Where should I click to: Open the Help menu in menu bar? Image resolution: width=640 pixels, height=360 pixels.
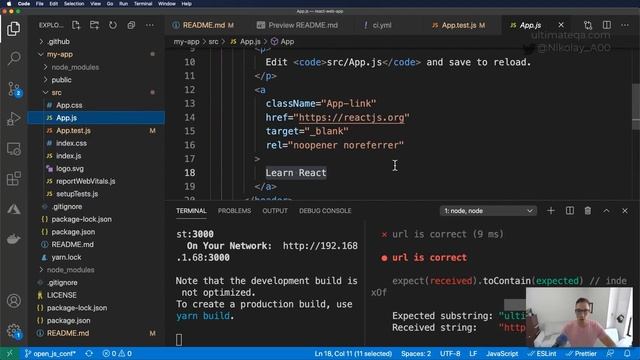coord(187,4)
